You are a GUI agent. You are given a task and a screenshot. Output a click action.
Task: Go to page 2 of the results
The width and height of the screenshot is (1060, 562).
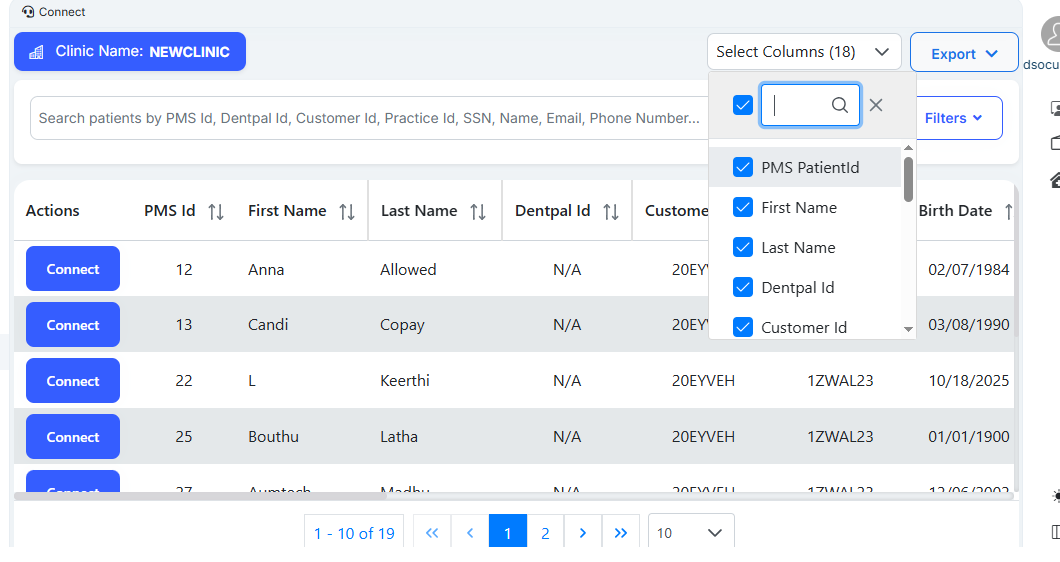[545, 533]
